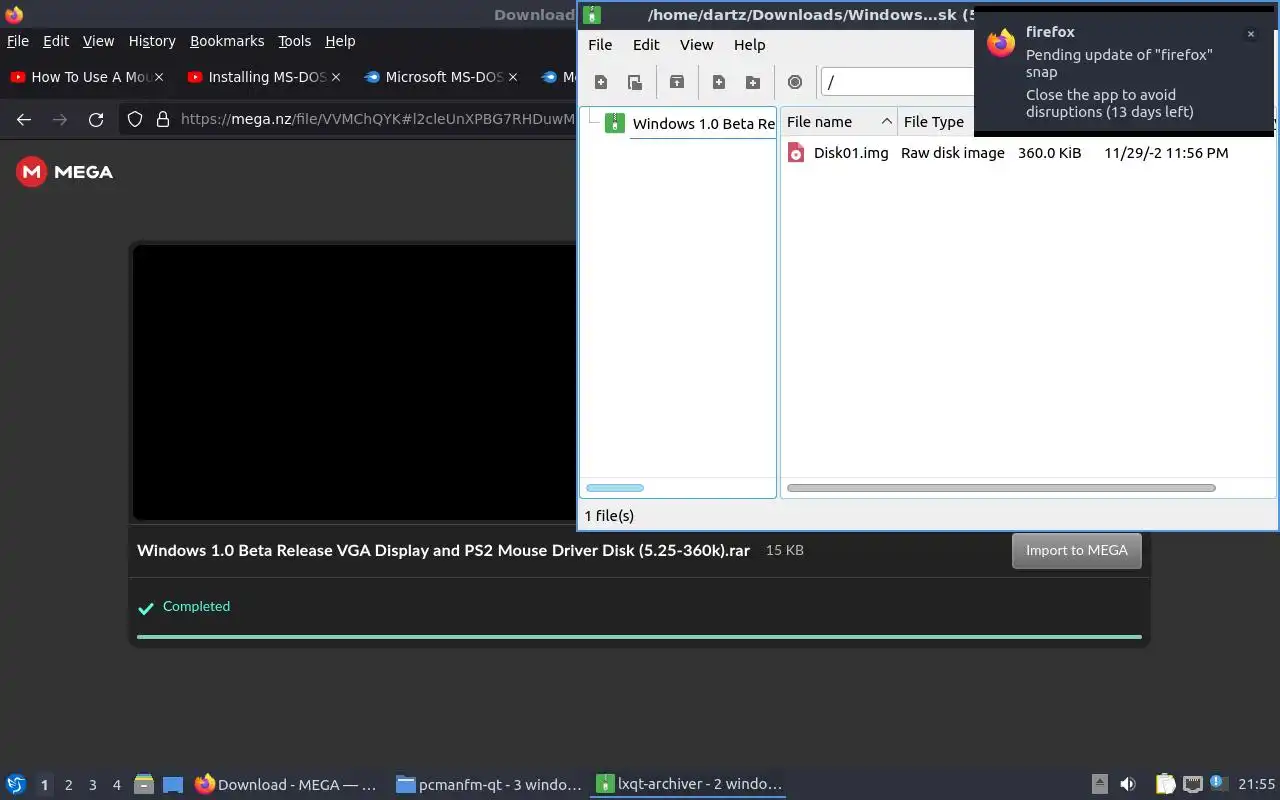Open archiver Help menu

(749, 44)
